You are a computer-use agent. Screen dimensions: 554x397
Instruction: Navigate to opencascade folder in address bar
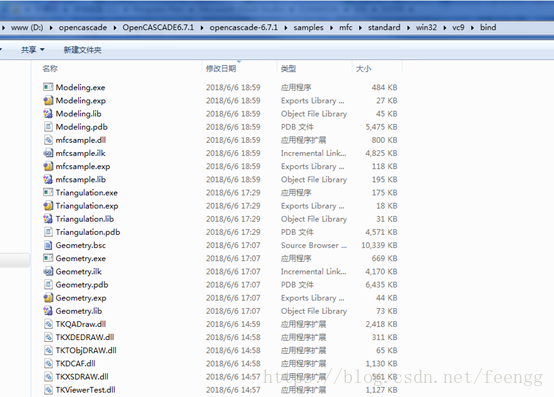click(83, 28)
